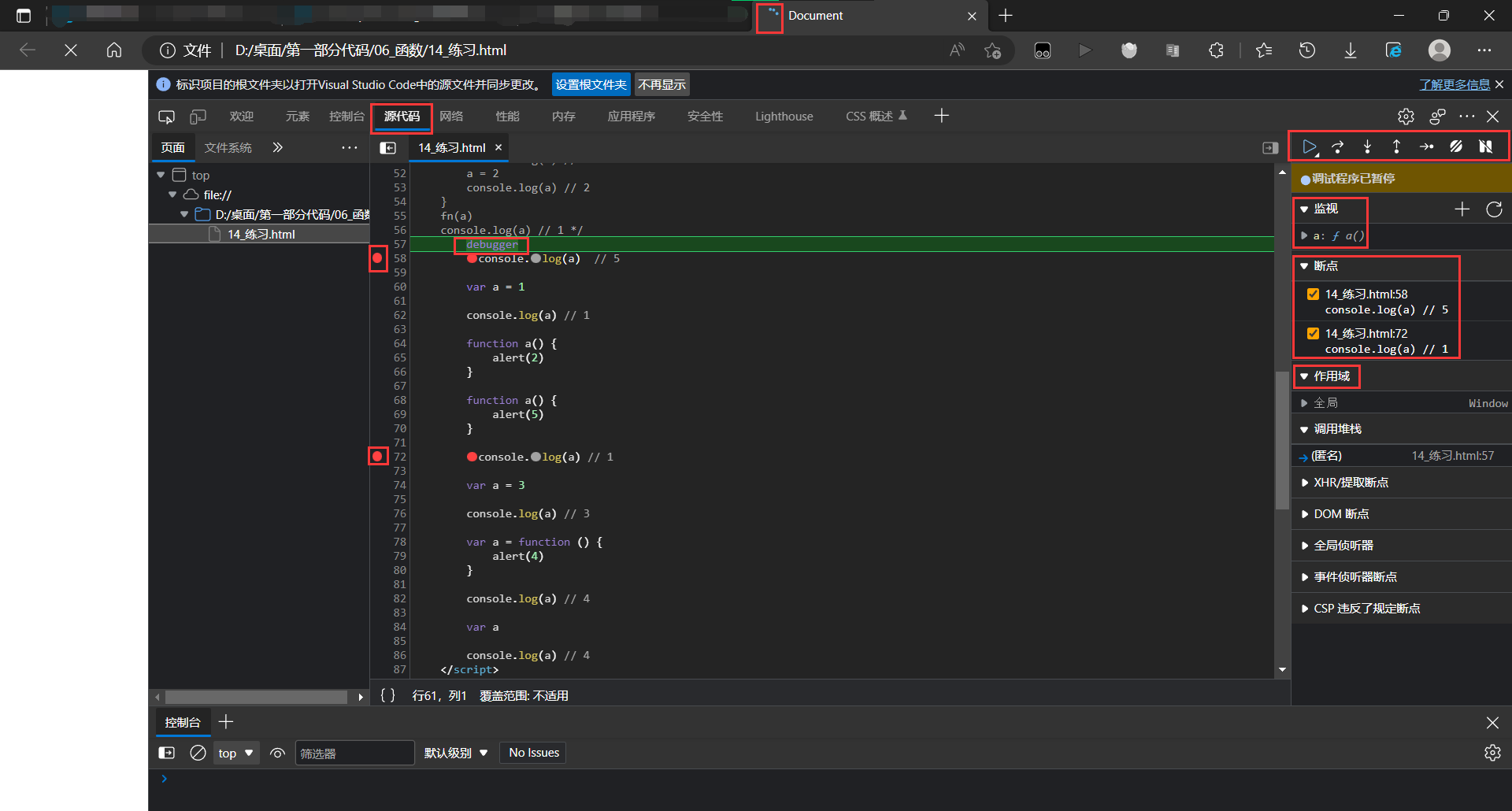This screenshot has width=1512, height=811.
Task: Click the single Step arrow icon
Action: (x=1426, y=146)
